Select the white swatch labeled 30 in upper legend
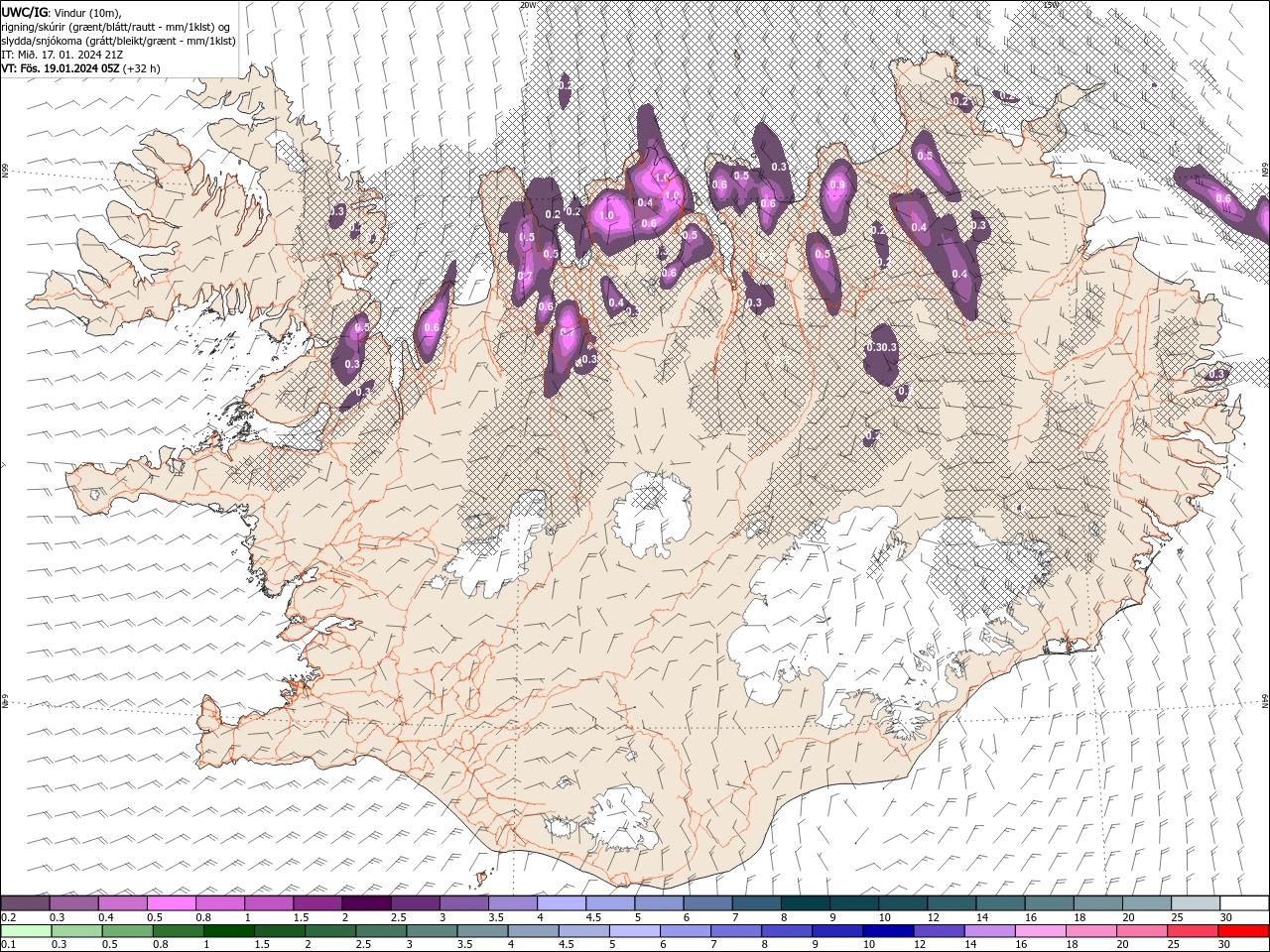 coord(1244,903)
